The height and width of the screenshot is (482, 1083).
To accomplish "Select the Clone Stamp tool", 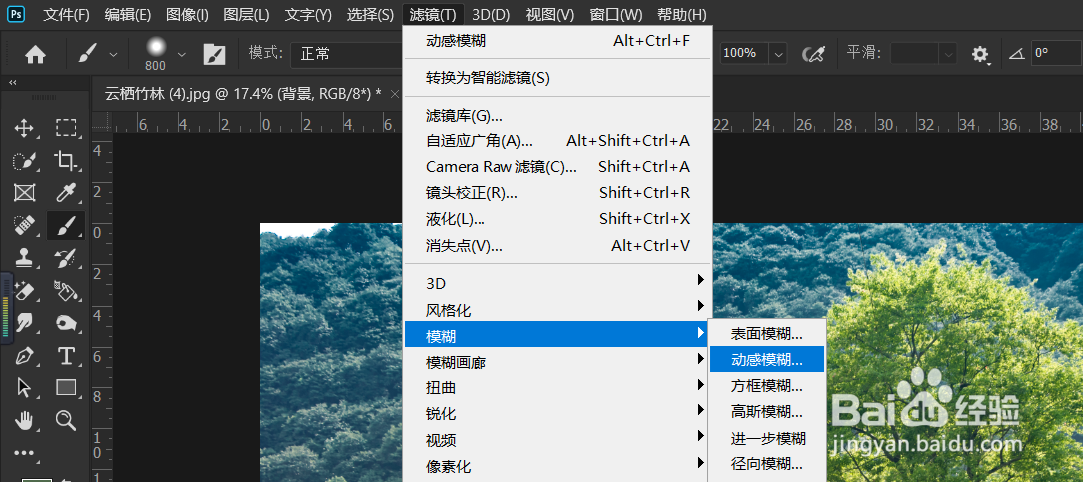I will point(24,258).
